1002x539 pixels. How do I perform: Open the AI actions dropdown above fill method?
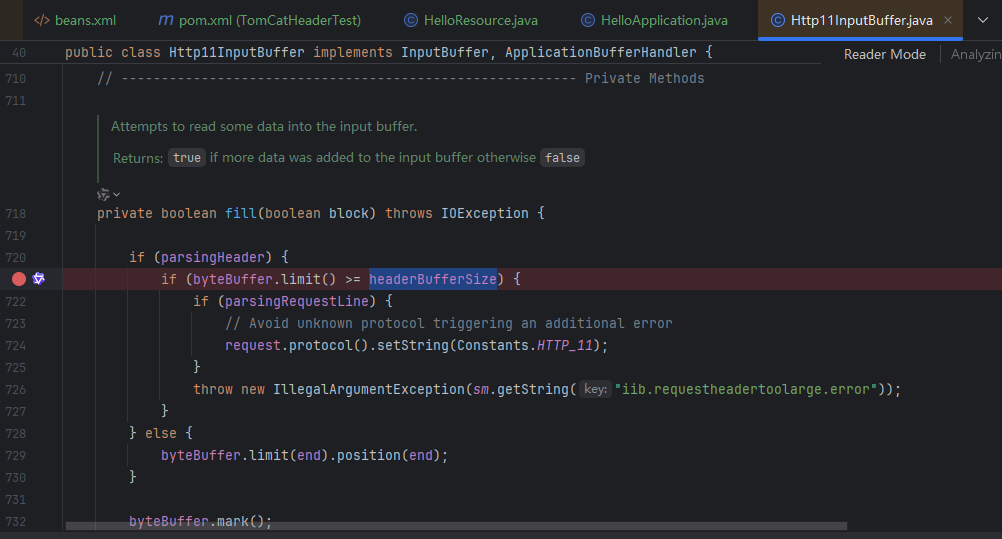click(108, 194)
